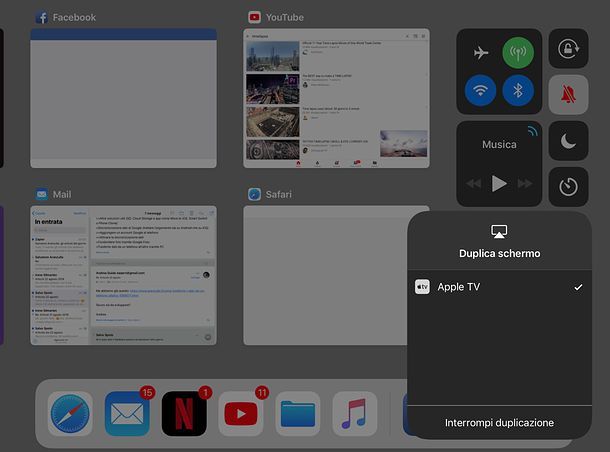
Task: Tap the Mail icon above its card
Action: click(42, 194)
